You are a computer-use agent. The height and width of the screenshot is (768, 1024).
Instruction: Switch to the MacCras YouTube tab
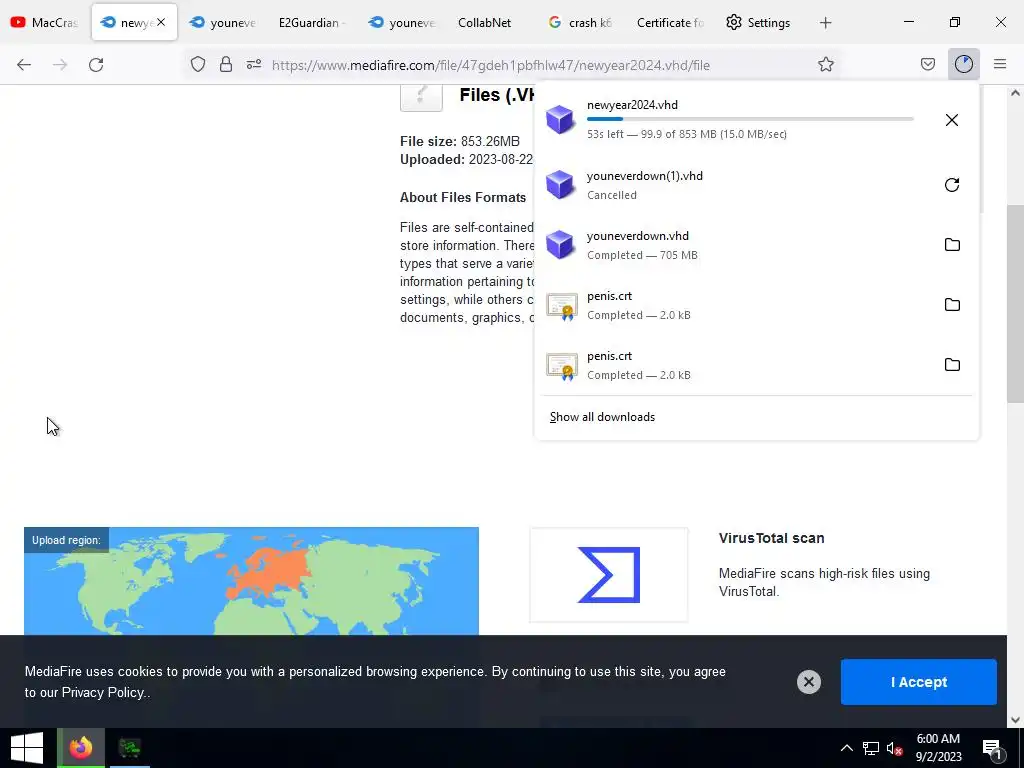44,23
